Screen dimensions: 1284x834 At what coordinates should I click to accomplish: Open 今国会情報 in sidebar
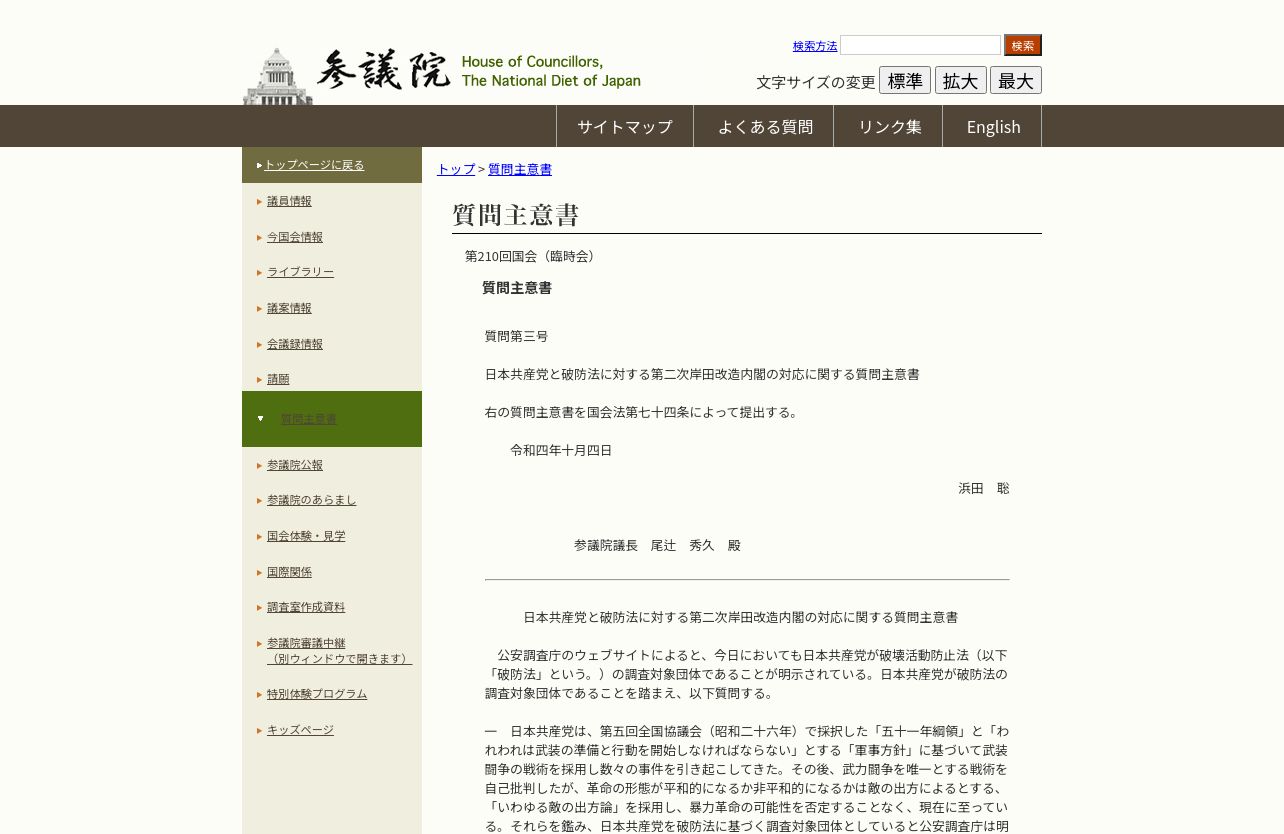[x=295, y=237]
